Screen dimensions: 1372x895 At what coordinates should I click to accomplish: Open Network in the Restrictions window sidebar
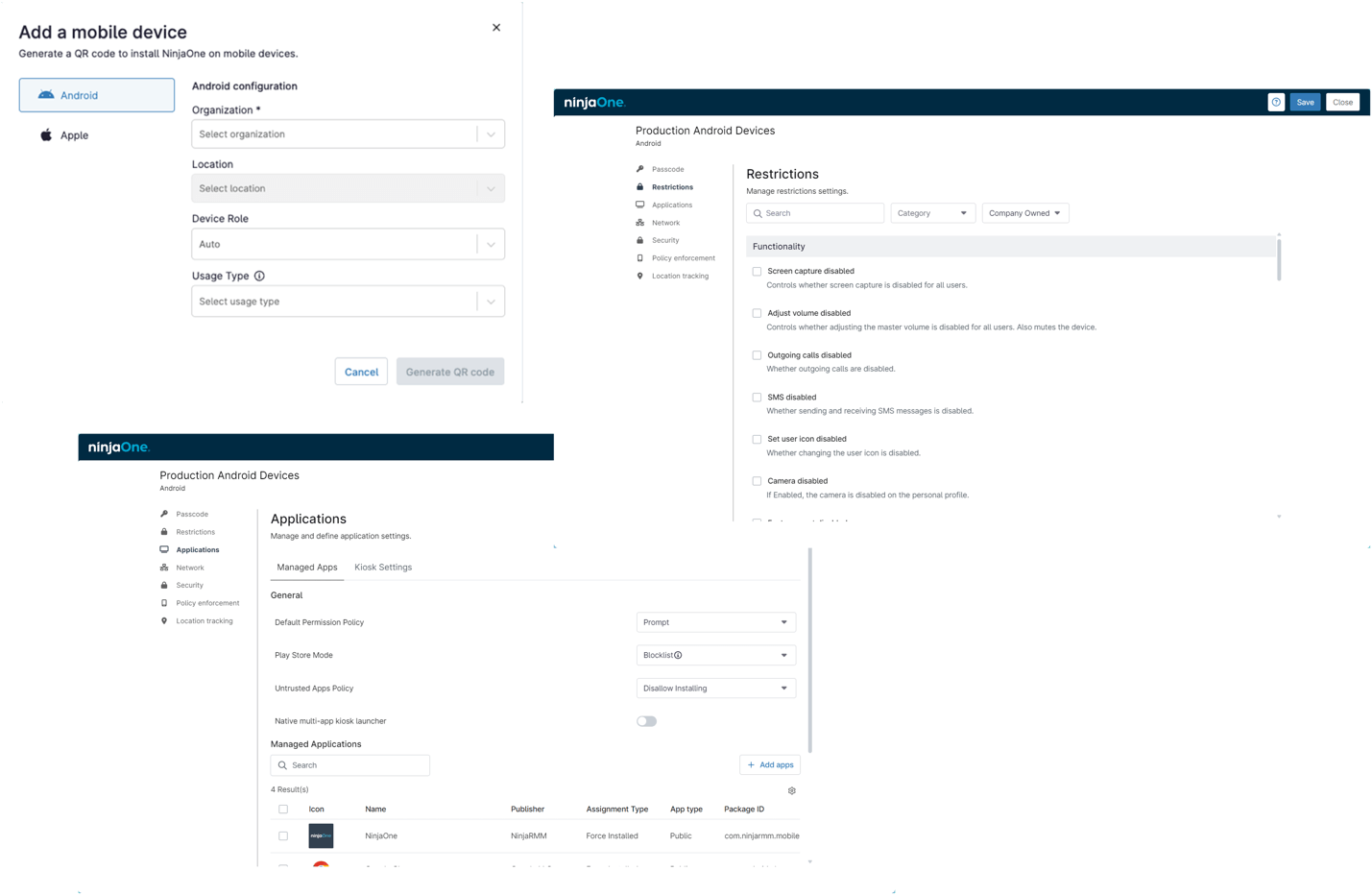click(665, 223)
